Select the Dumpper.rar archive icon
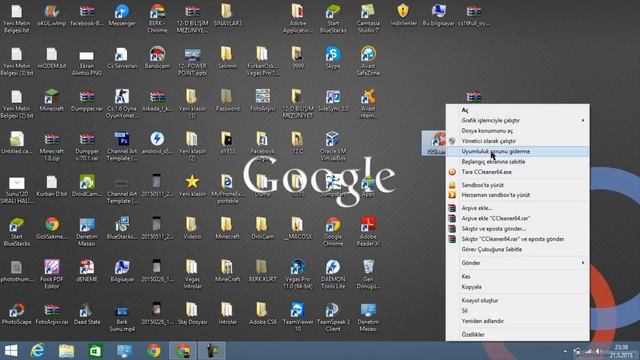640x360 pixels. [87, 101]
